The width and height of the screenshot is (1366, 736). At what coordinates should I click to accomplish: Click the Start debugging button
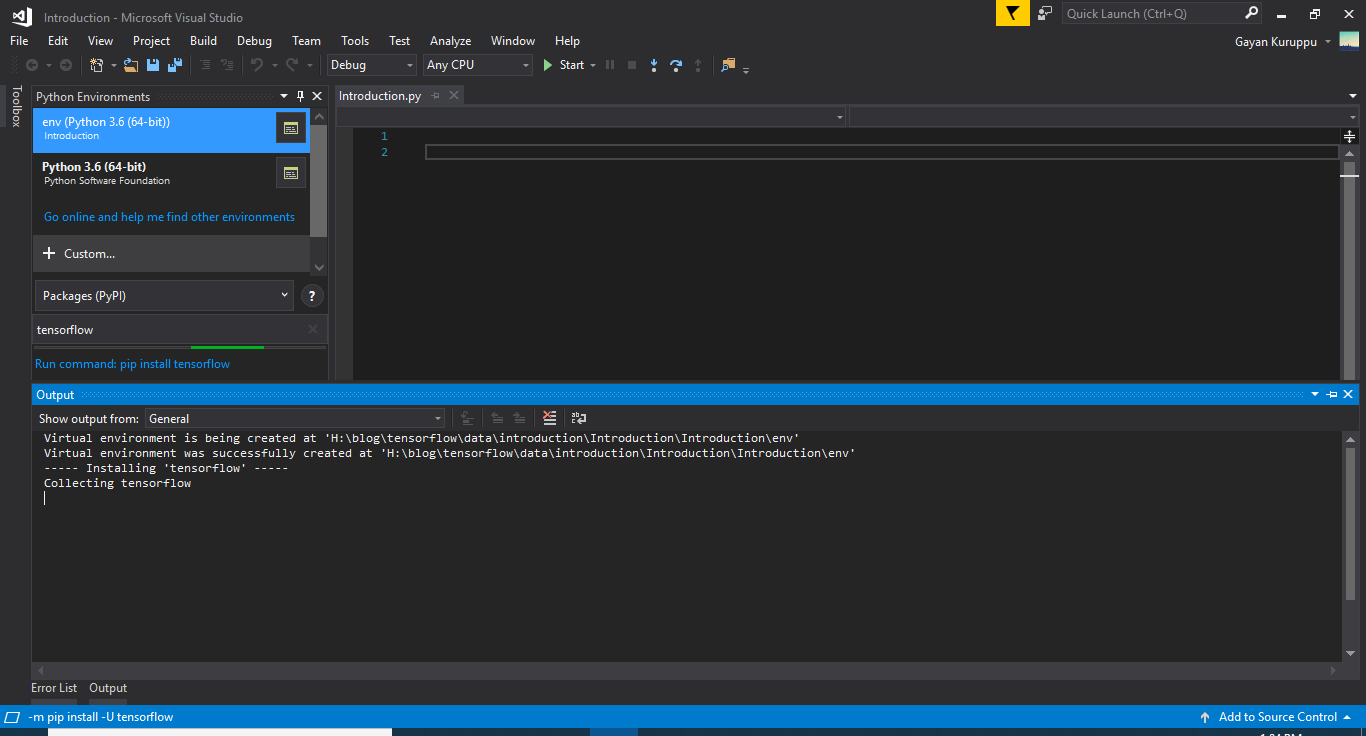tap(563, 65)
